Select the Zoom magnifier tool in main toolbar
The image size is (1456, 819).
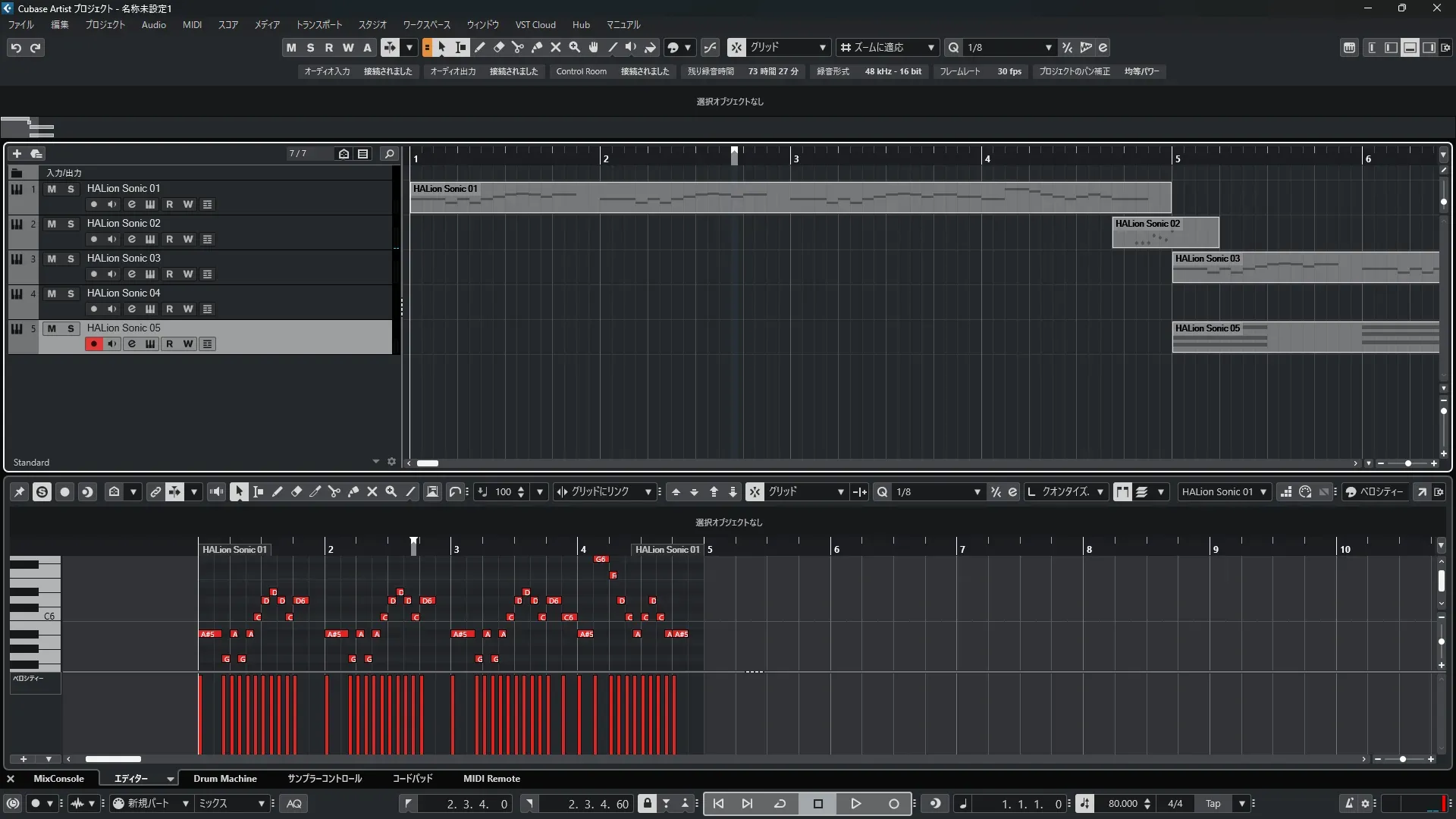point(575,47)
